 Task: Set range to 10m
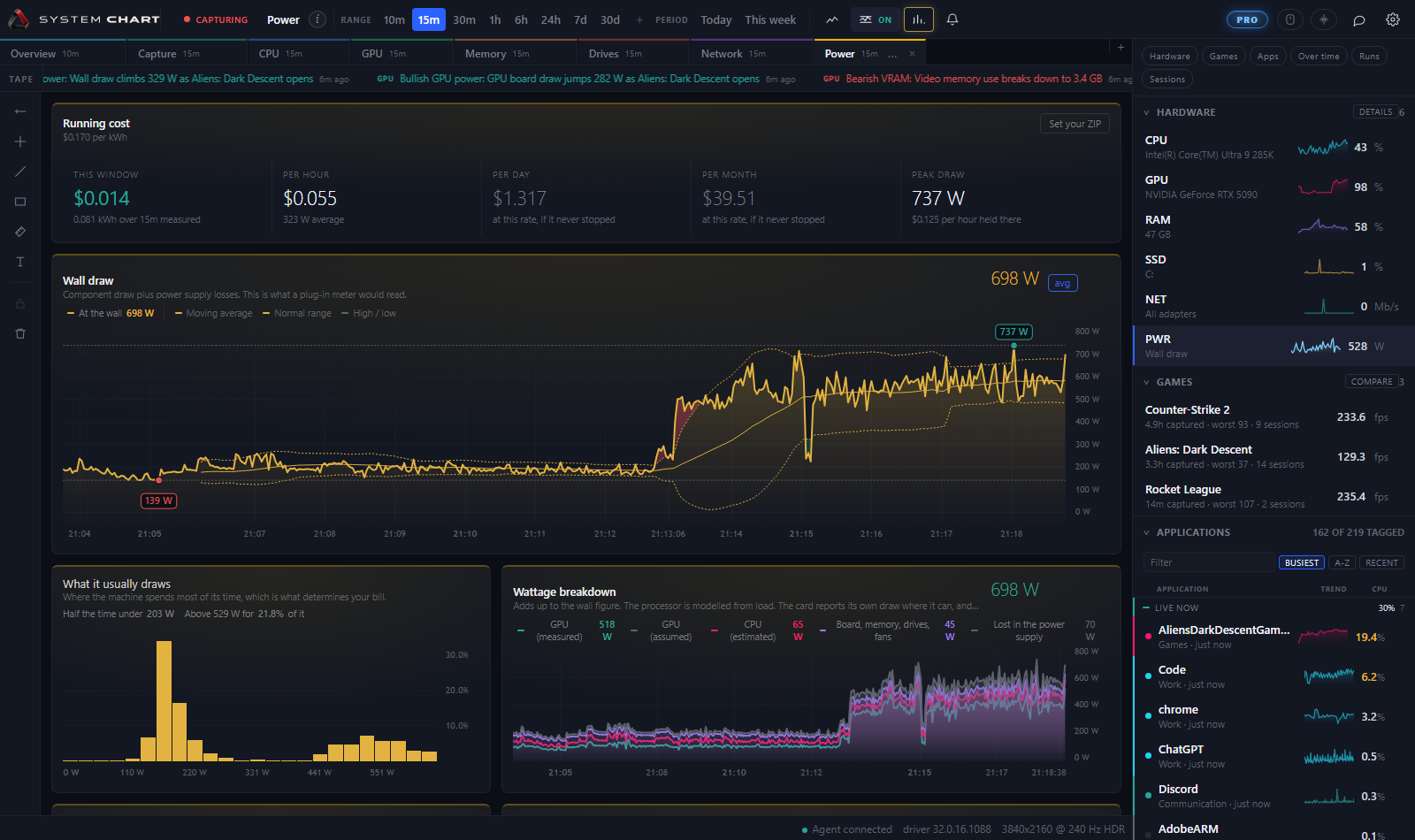tap(394, 19)
